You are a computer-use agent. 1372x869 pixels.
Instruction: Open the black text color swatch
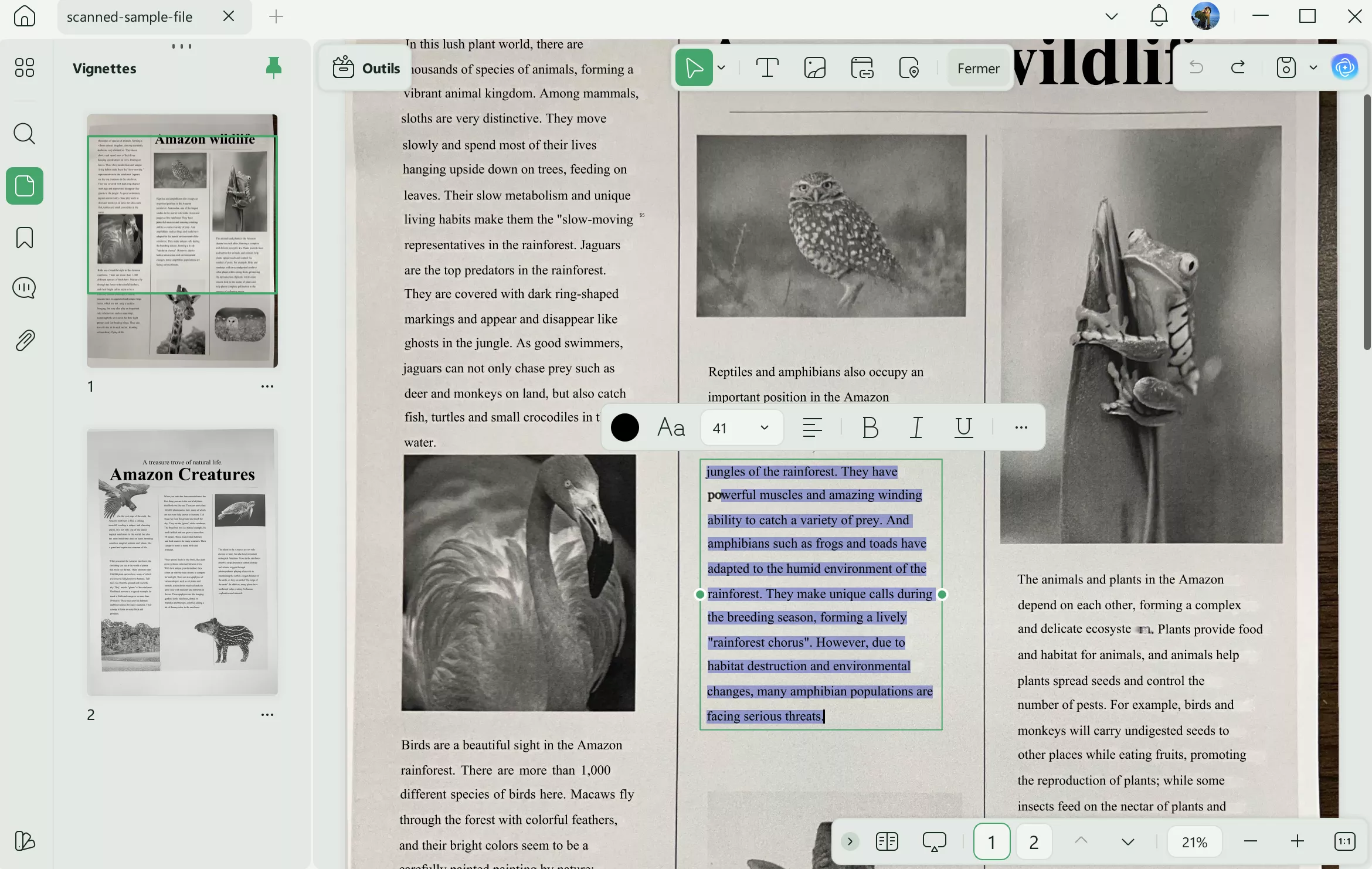[625, 427]
